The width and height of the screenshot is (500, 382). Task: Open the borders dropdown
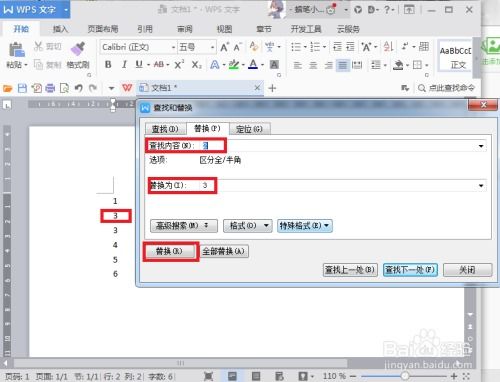427,65
